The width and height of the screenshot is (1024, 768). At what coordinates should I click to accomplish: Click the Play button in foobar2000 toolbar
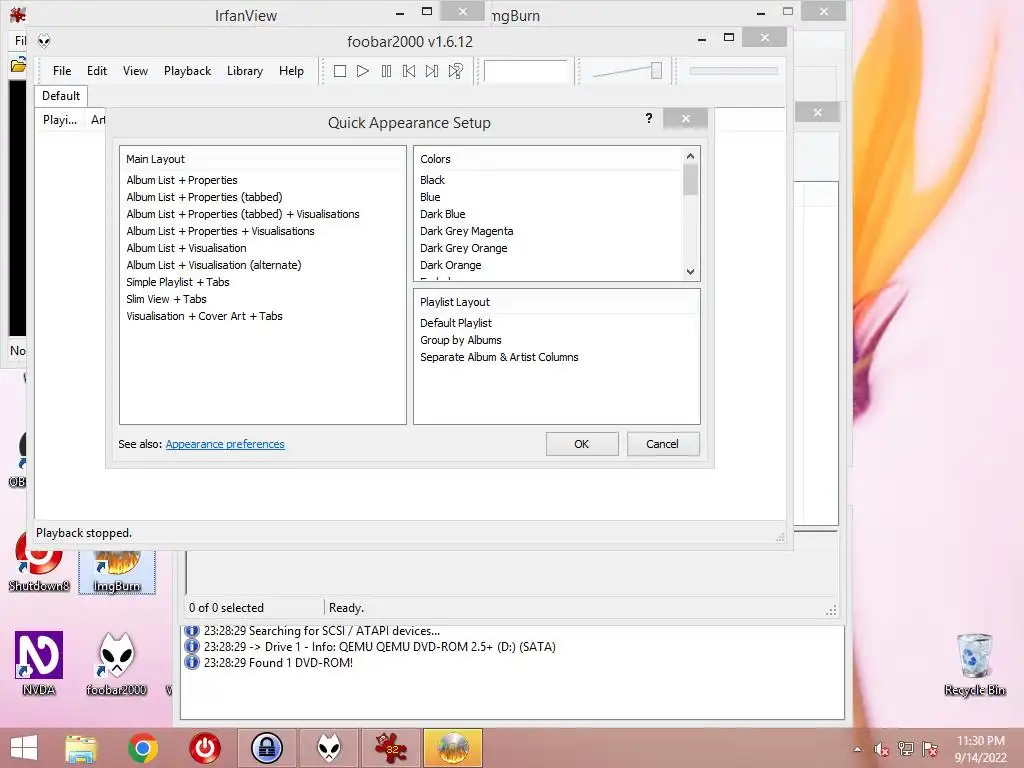[363, 71]
